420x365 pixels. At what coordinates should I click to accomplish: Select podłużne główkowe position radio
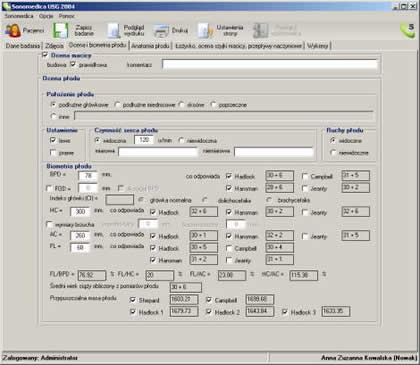(x=53, y=105)
